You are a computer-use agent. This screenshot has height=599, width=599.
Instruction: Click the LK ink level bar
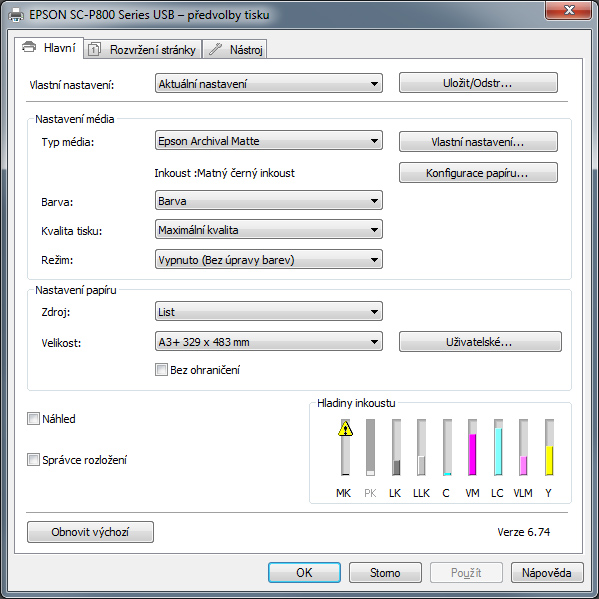(396, 447)
